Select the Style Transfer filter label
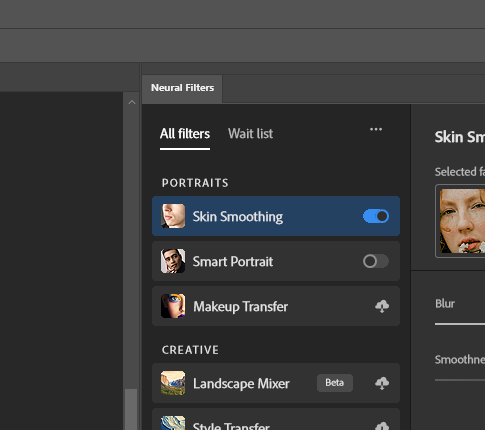Image resolution: width=485 pixels, height=430 pixels. [x=231, y=426]
